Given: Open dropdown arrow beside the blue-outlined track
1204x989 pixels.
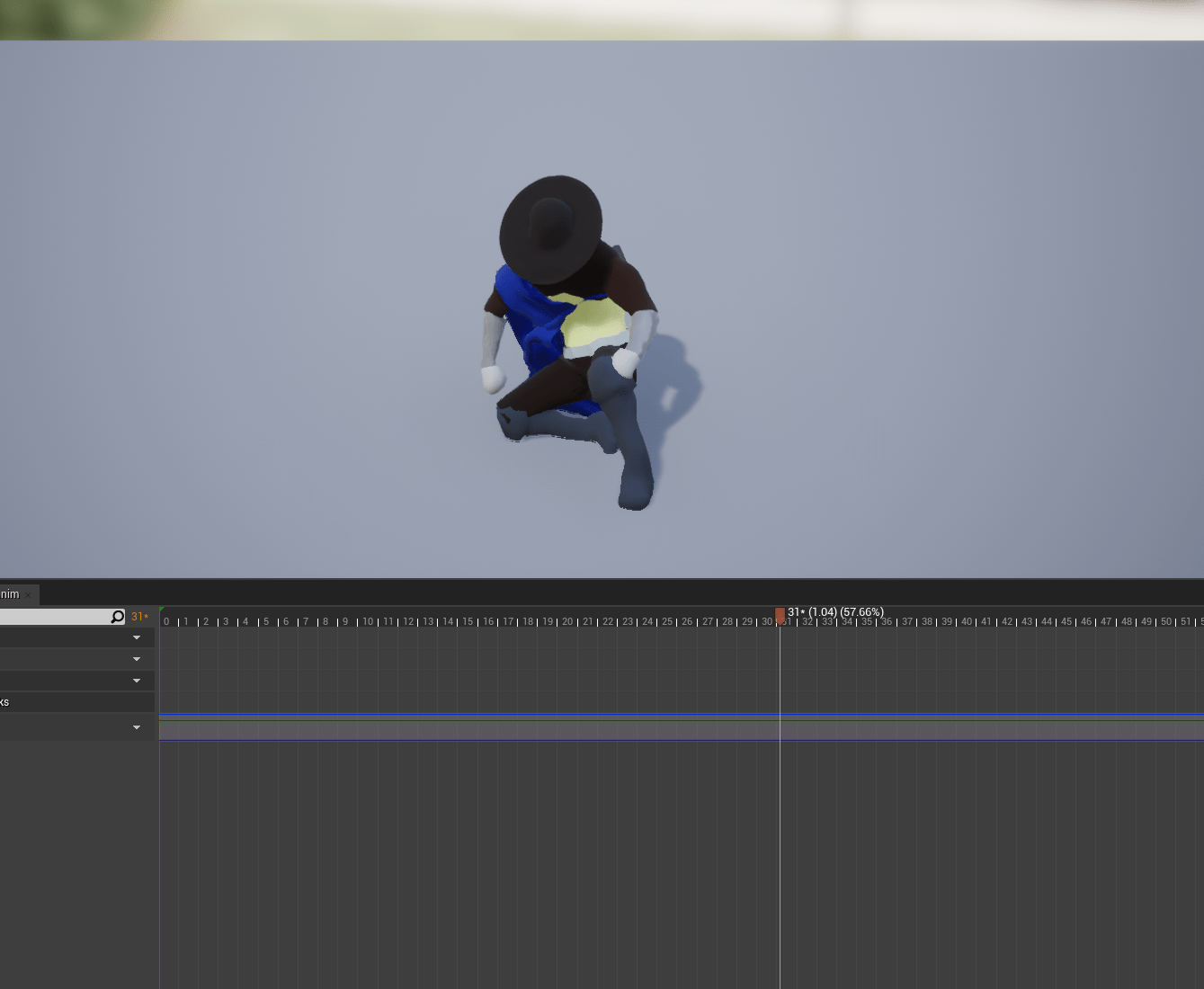Looking at the screenshot, I should 137,727.
